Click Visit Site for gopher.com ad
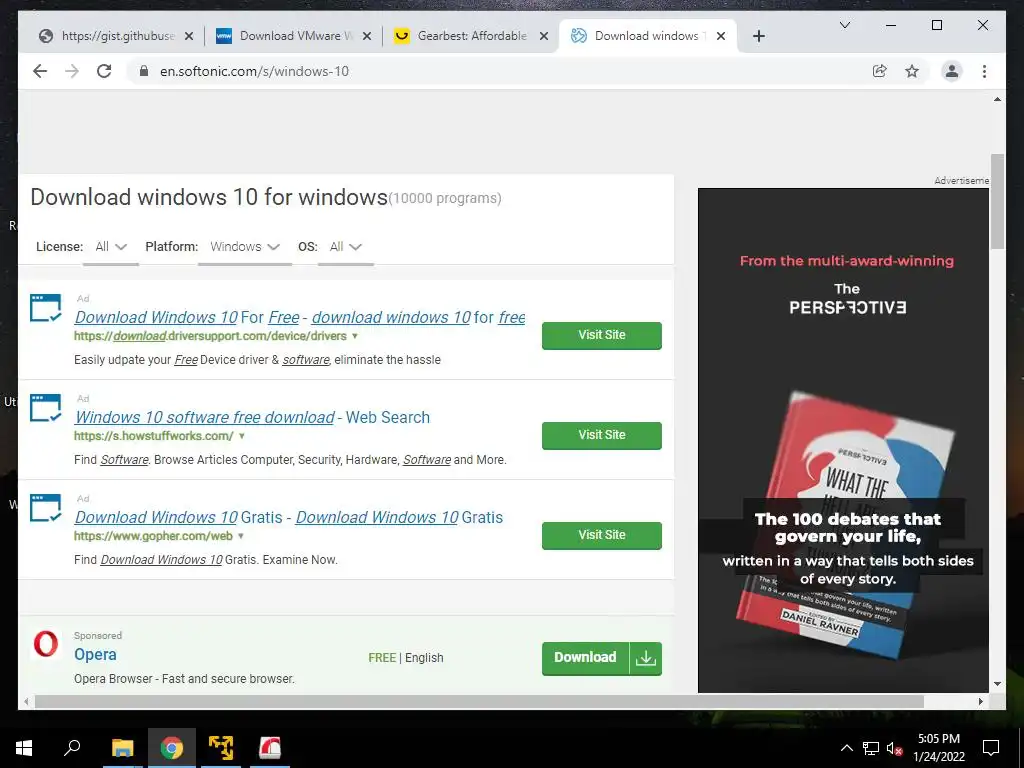Image resolution: width=1024 pixels, height=768 pixels. pyautogui.click(x=601, y=535)
